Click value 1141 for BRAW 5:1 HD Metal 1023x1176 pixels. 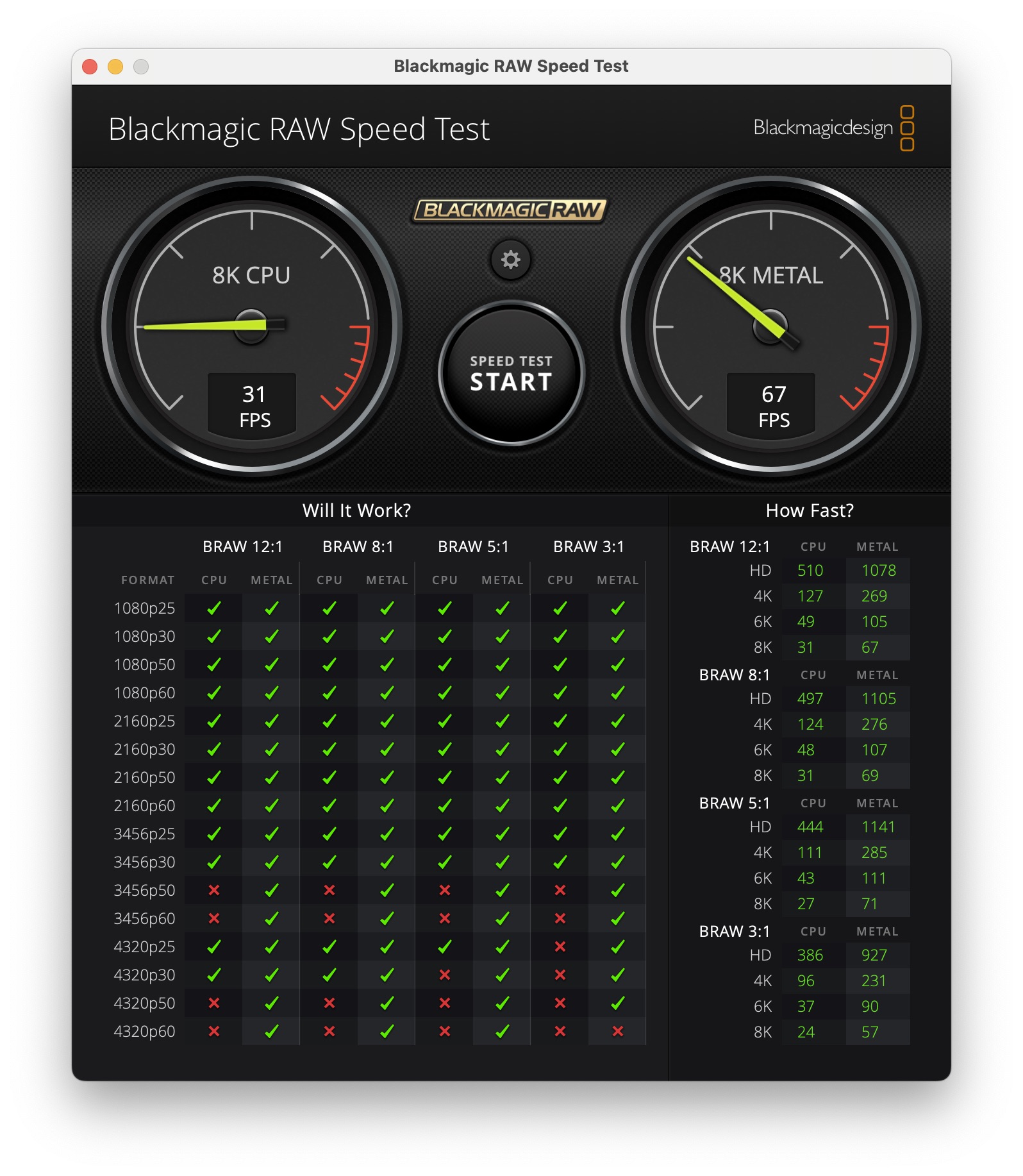click(x=878, y=827)
